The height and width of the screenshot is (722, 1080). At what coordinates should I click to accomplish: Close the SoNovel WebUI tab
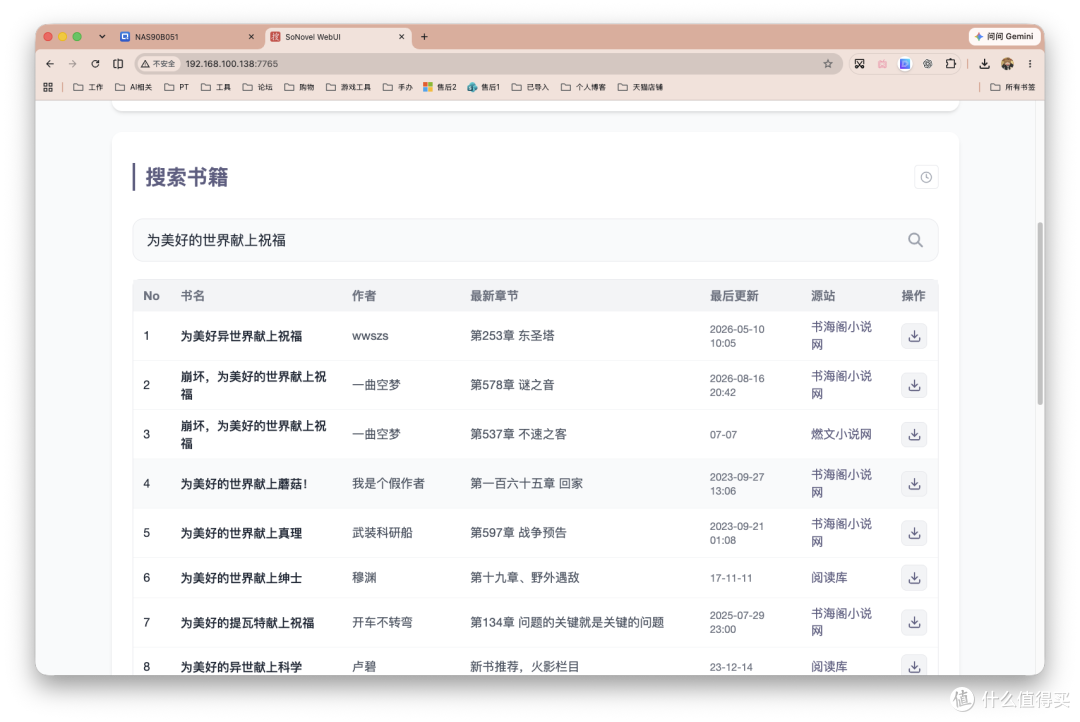point(402,37)
